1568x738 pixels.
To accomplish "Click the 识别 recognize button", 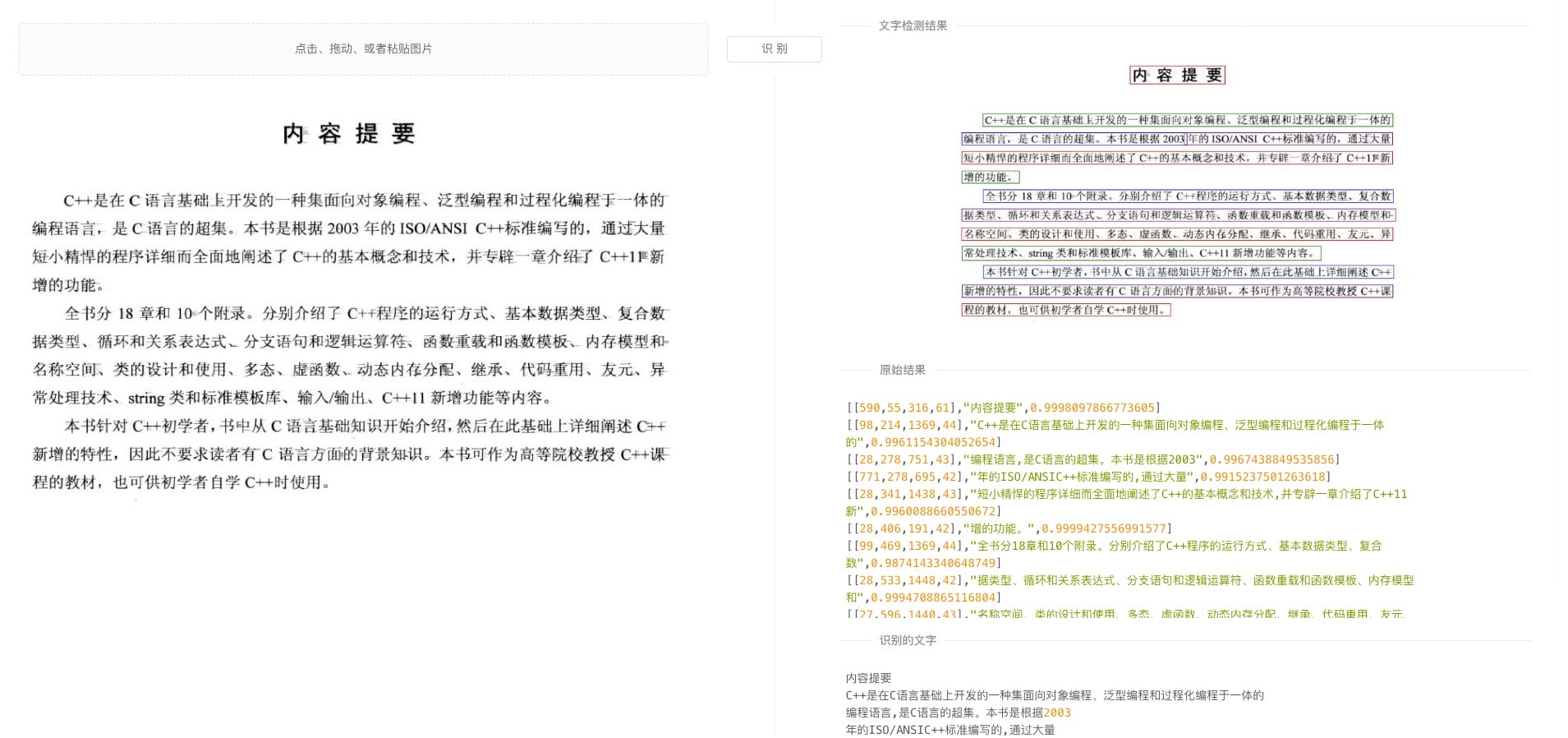I will [774, 48].
